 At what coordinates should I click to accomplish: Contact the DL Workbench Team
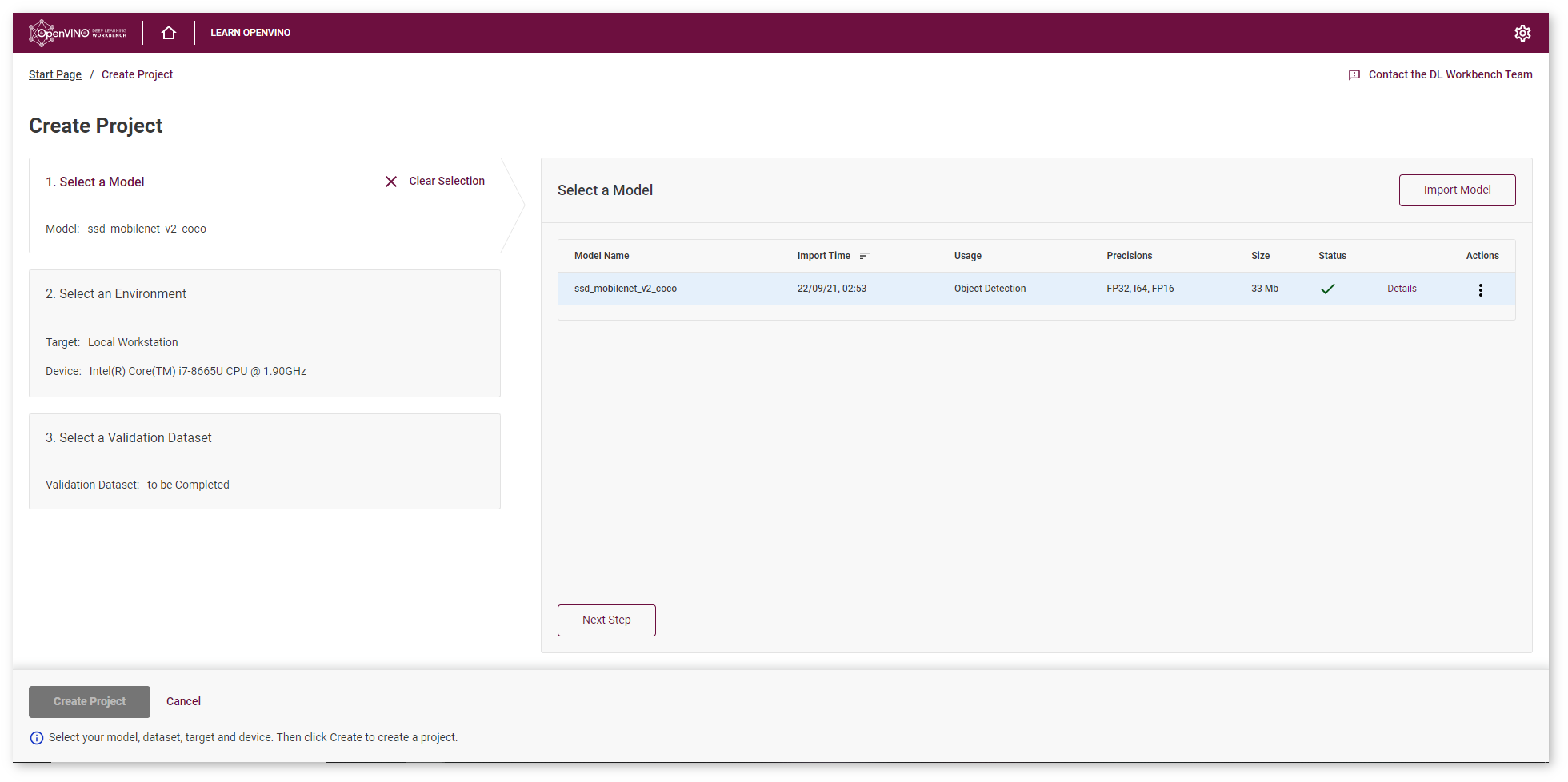(1450, 74)
